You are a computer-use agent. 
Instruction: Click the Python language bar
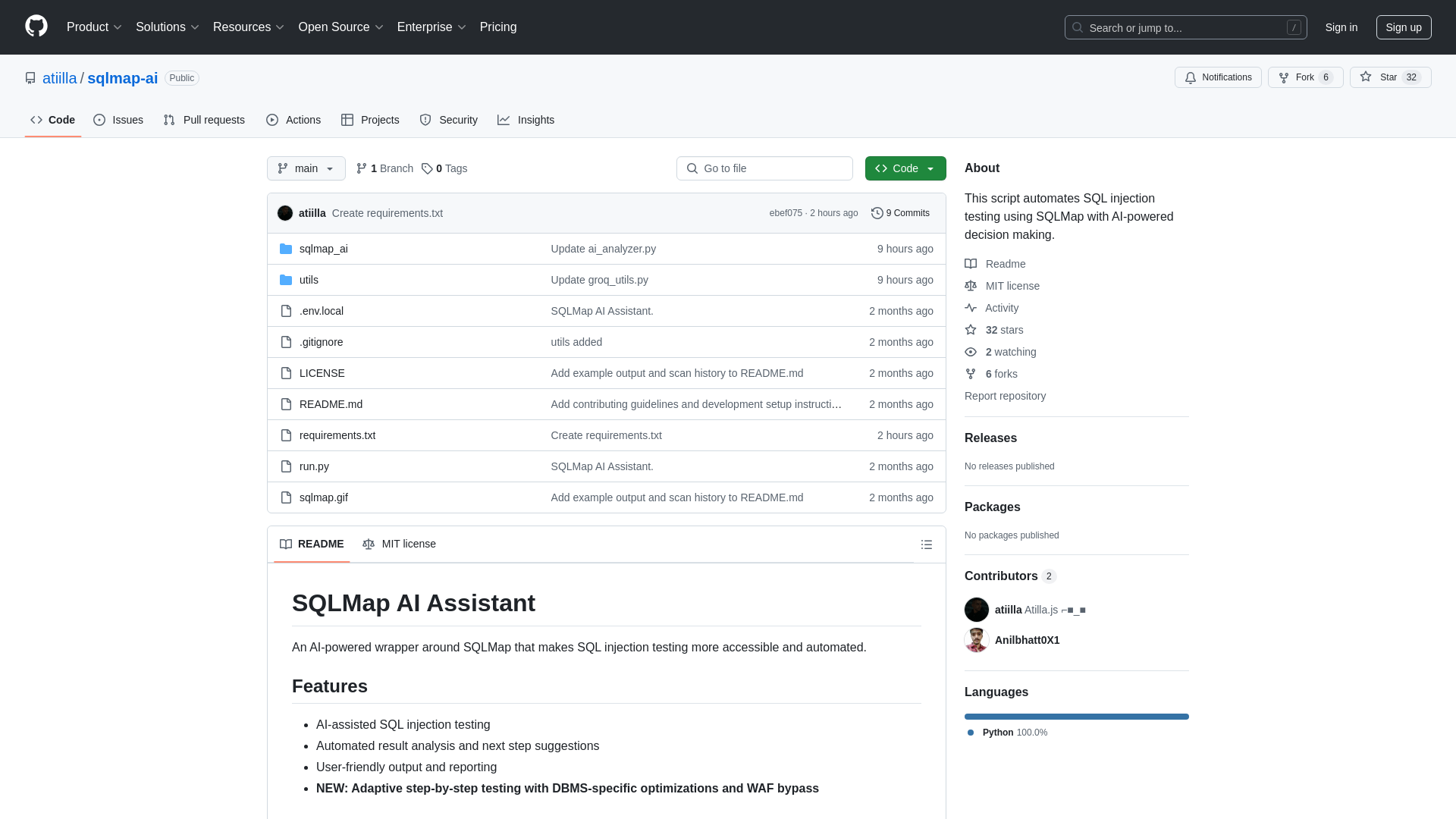tap(1077, 717)
